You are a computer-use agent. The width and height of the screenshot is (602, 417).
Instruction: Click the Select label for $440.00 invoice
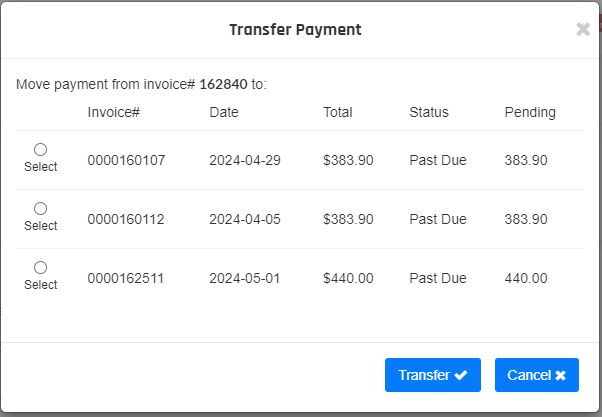pyautogui.click(x=41, y=285)
